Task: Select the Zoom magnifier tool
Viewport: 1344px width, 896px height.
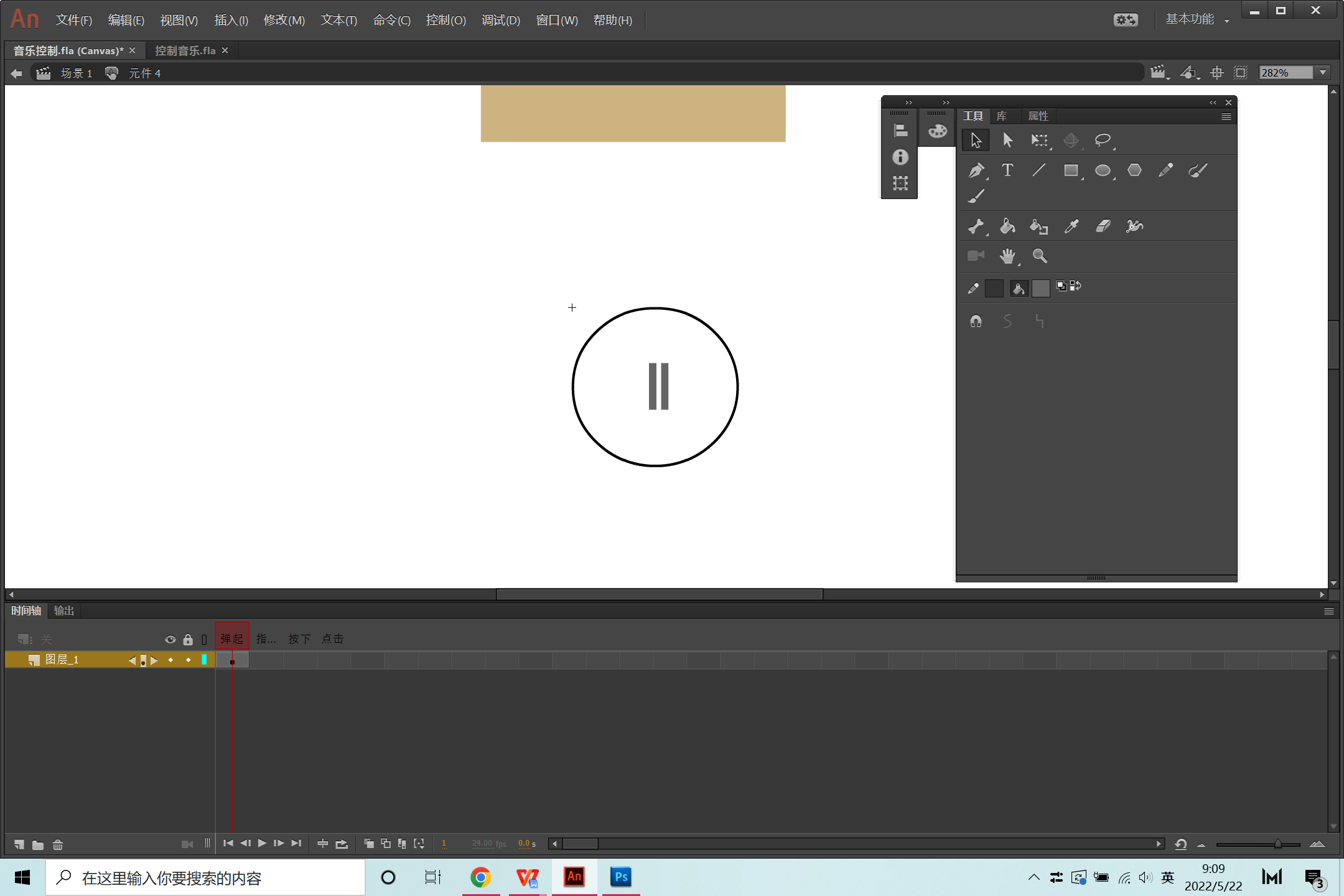Action: pyautogui.click(x=1040, y=256)
